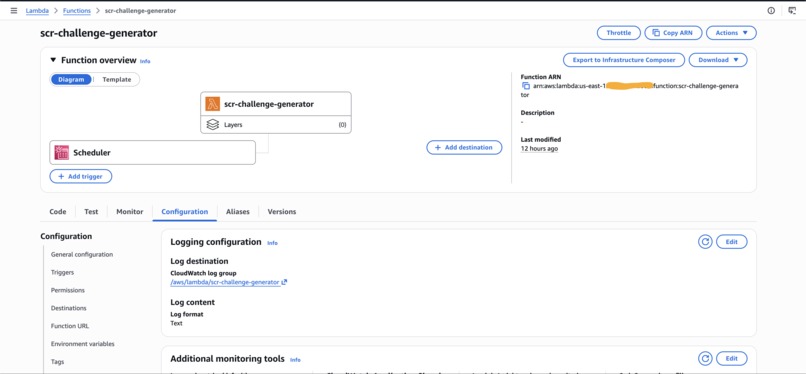Image resolution: width=806 pixels, height=374 pixels.
Task: Refresh the Additional monitoring tools panel
Action: point(705,359)
